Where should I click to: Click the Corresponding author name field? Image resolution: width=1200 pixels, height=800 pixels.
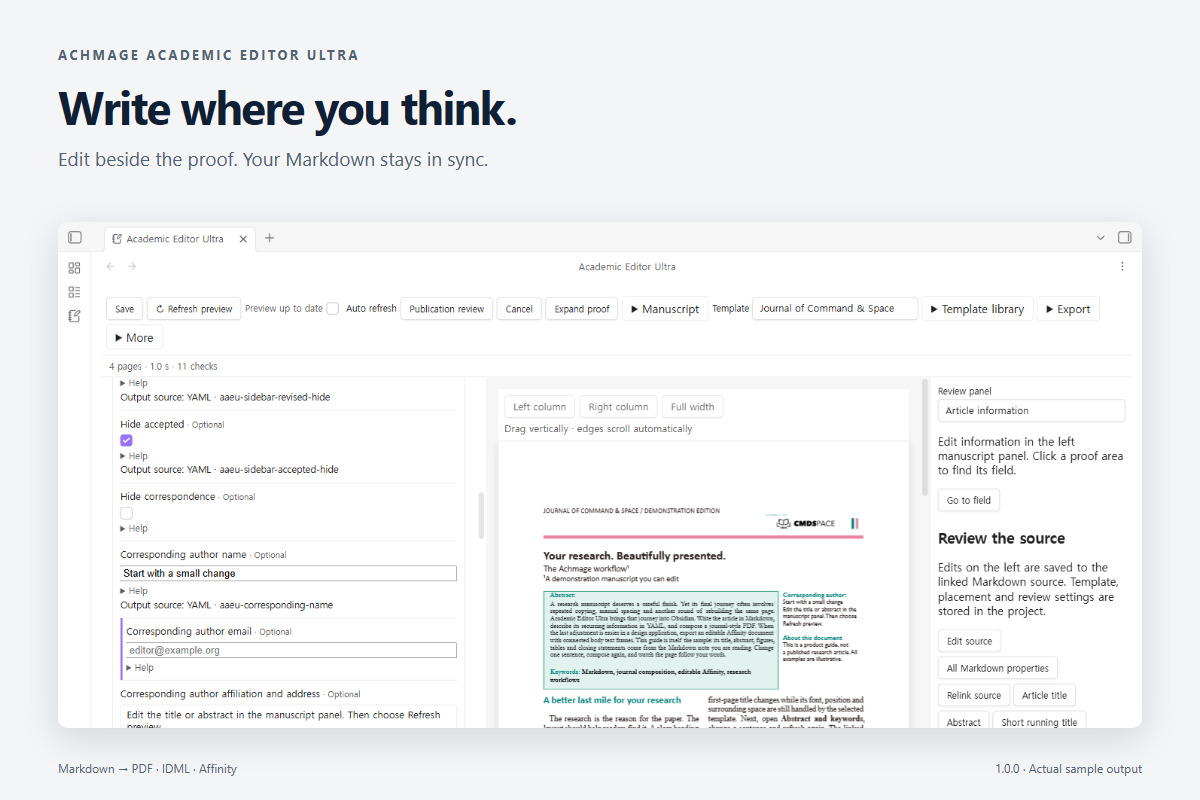(288, 574)
